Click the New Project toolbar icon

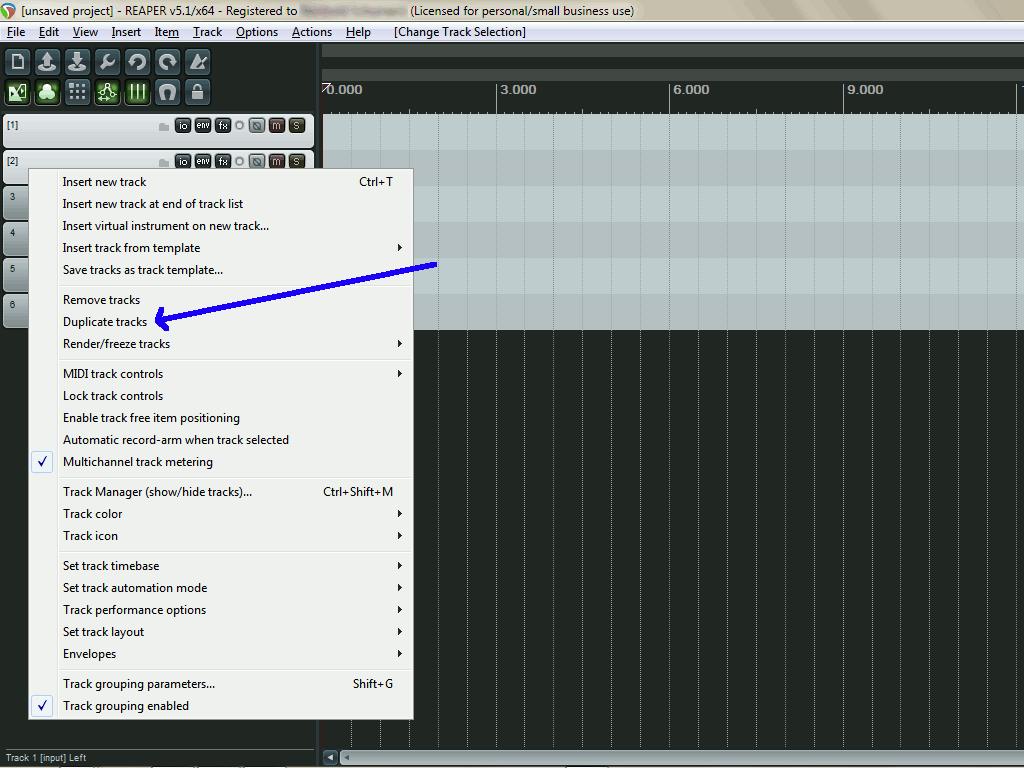point(17,62)
